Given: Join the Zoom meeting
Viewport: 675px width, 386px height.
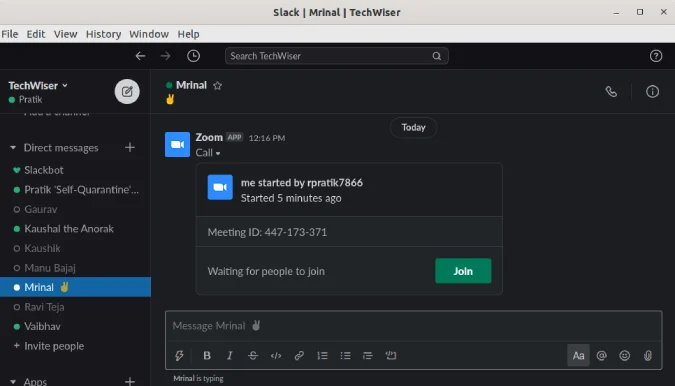Looking at the screenshot, I should (463, 271).
